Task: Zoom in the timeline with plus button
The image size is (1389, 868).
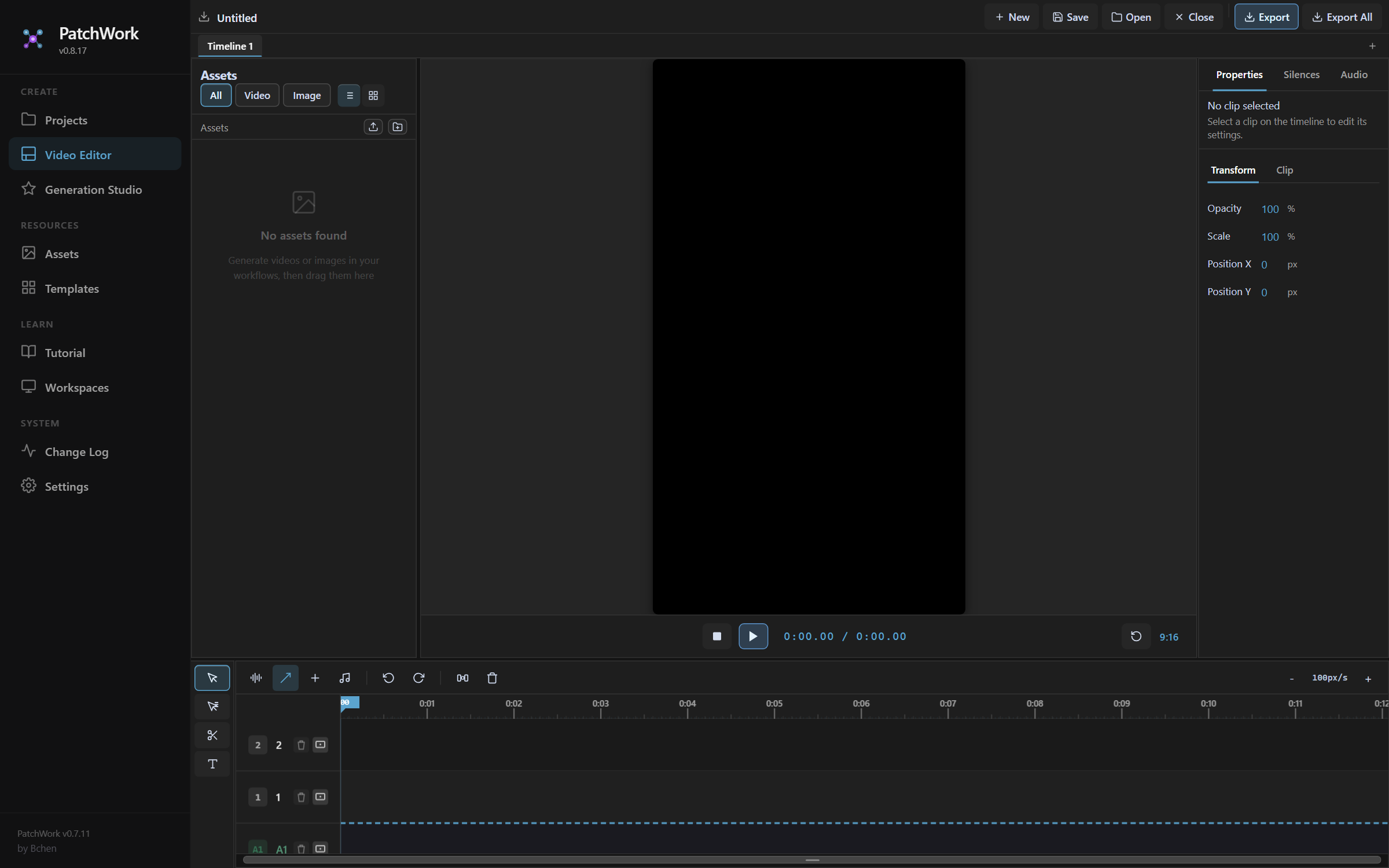Action: tap(1368, 678)
